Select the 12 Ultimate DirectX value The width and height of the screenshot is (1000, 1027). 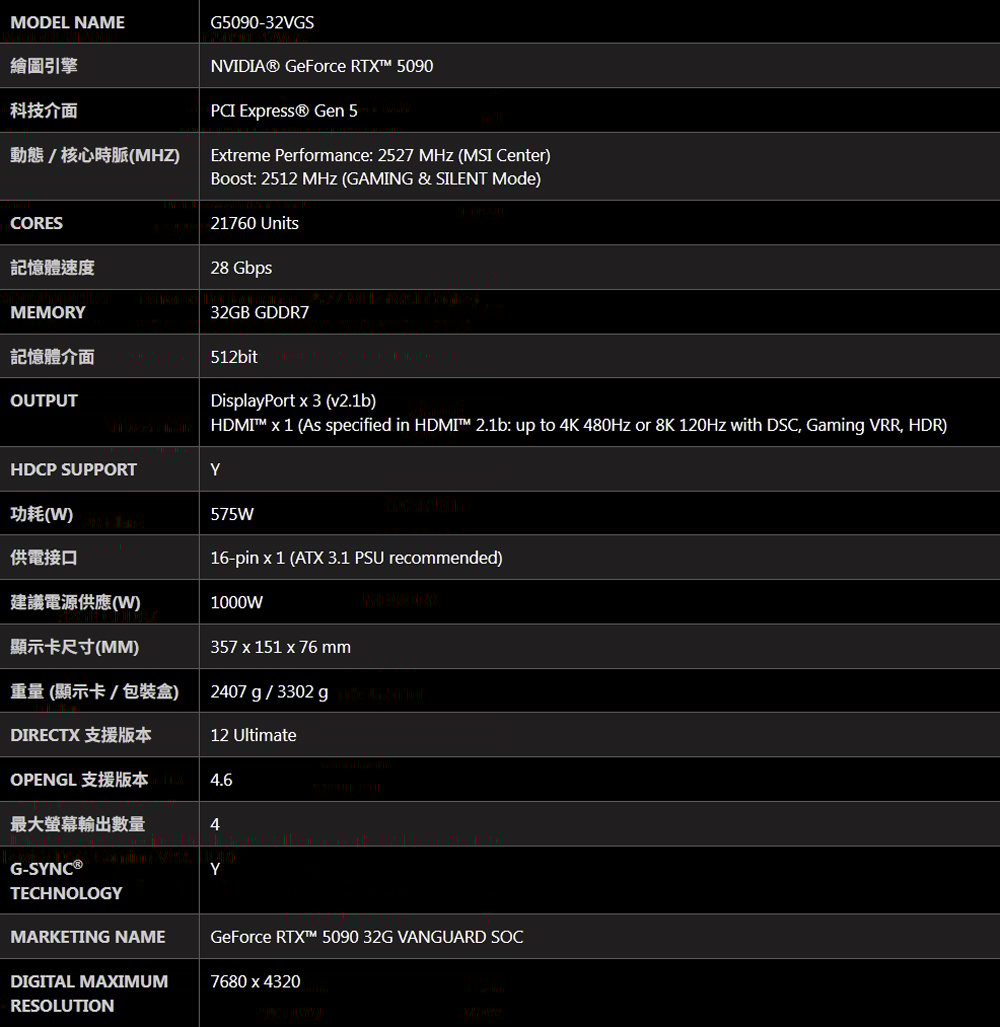tap(253, 736)
